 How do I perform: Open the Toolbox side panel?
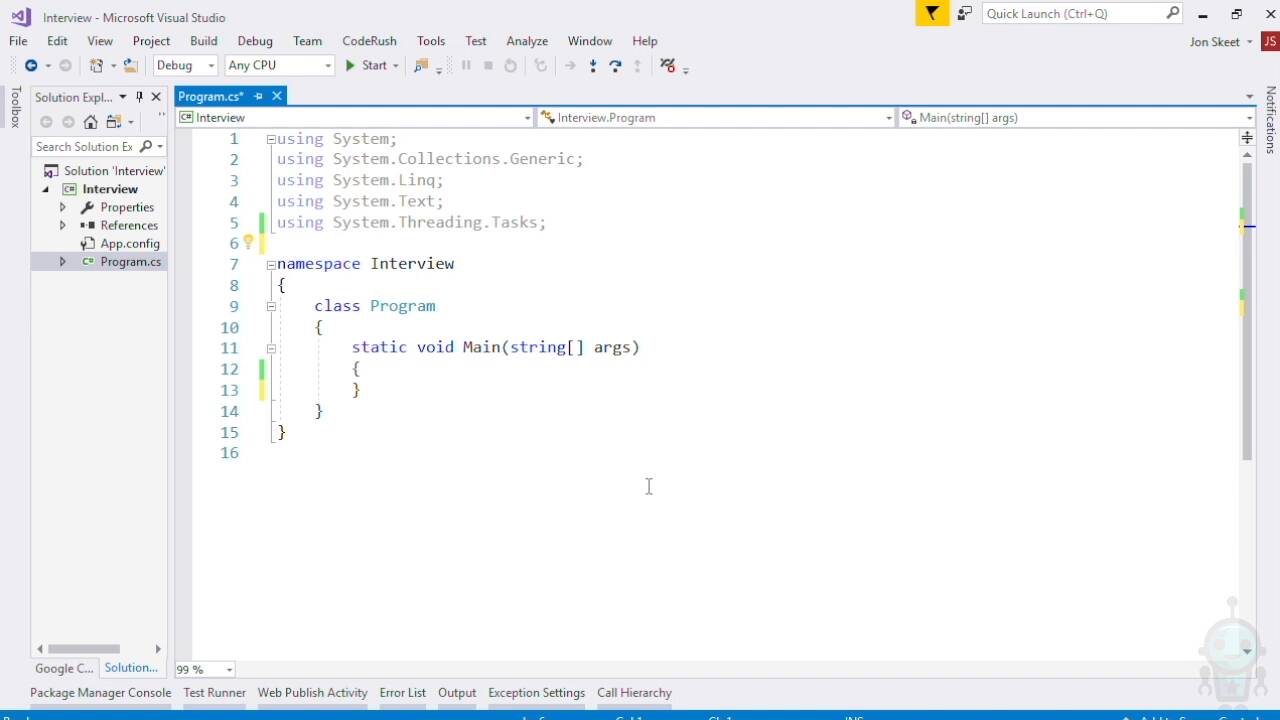coord(15,107)
